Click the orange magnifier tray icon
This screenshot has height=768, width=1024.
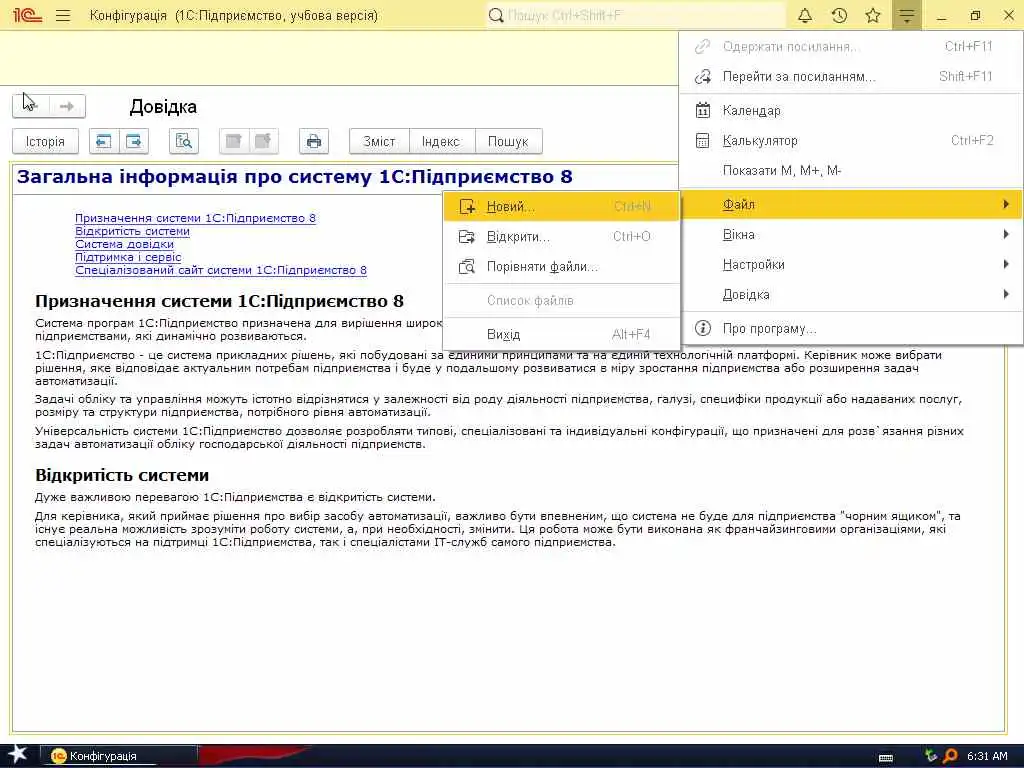(950, 756)
